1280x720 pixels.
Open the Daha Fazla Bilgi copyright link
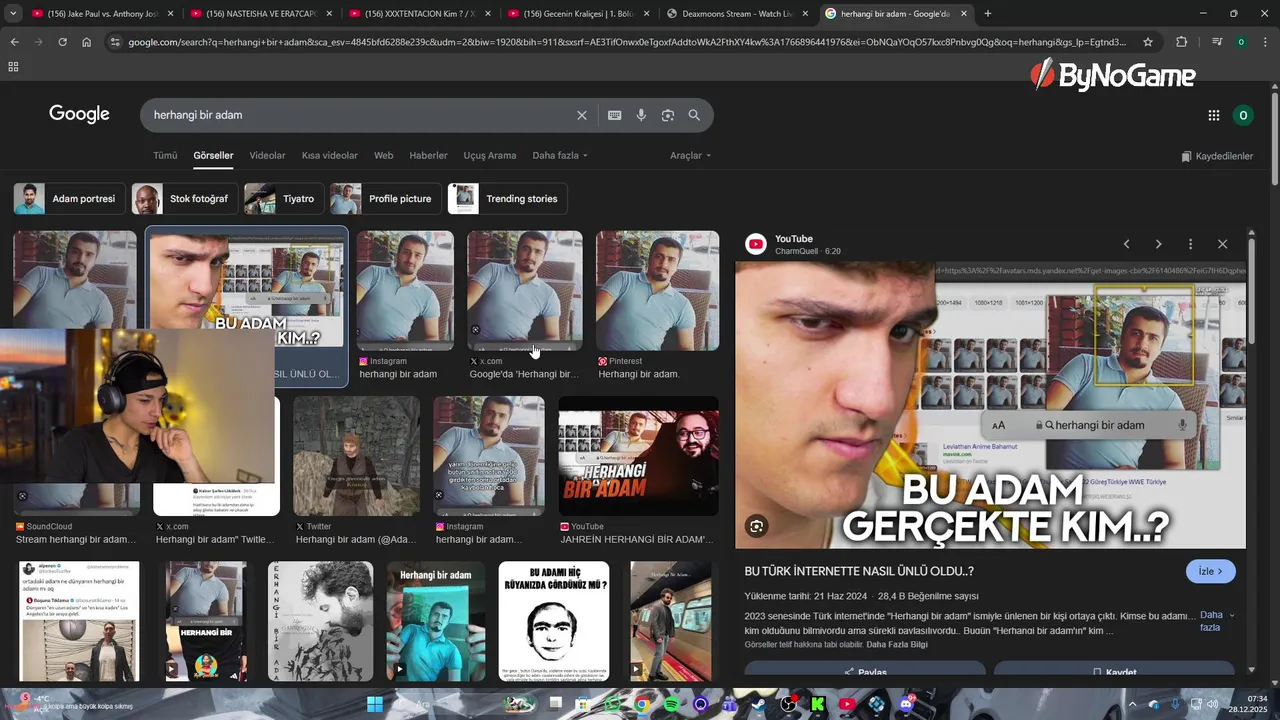(x=897, y=644)
